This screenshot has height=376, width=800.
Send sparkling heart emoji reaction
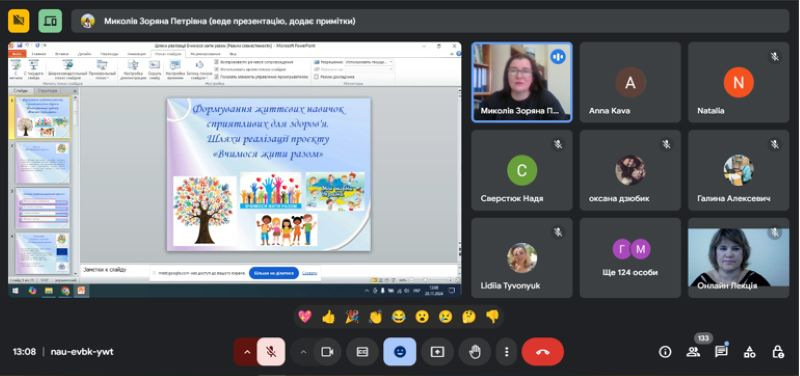coord(305,317)
